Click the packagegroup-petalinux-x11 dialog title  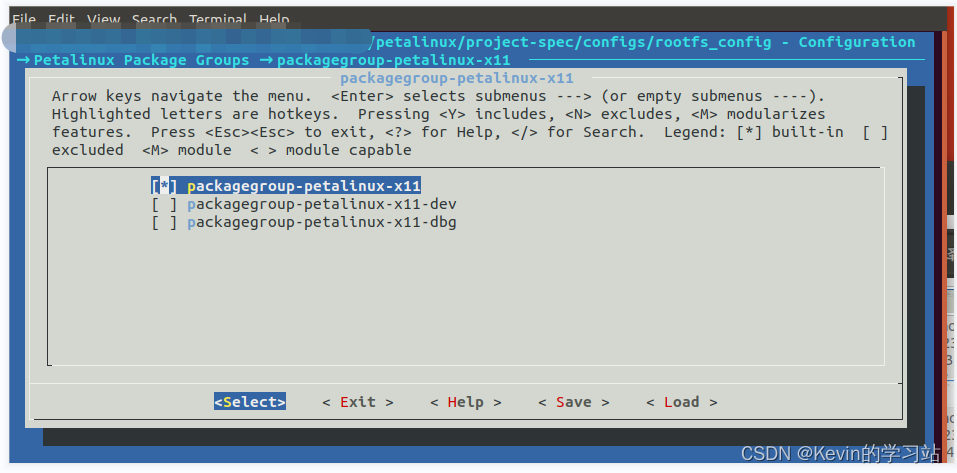[457, 78]
